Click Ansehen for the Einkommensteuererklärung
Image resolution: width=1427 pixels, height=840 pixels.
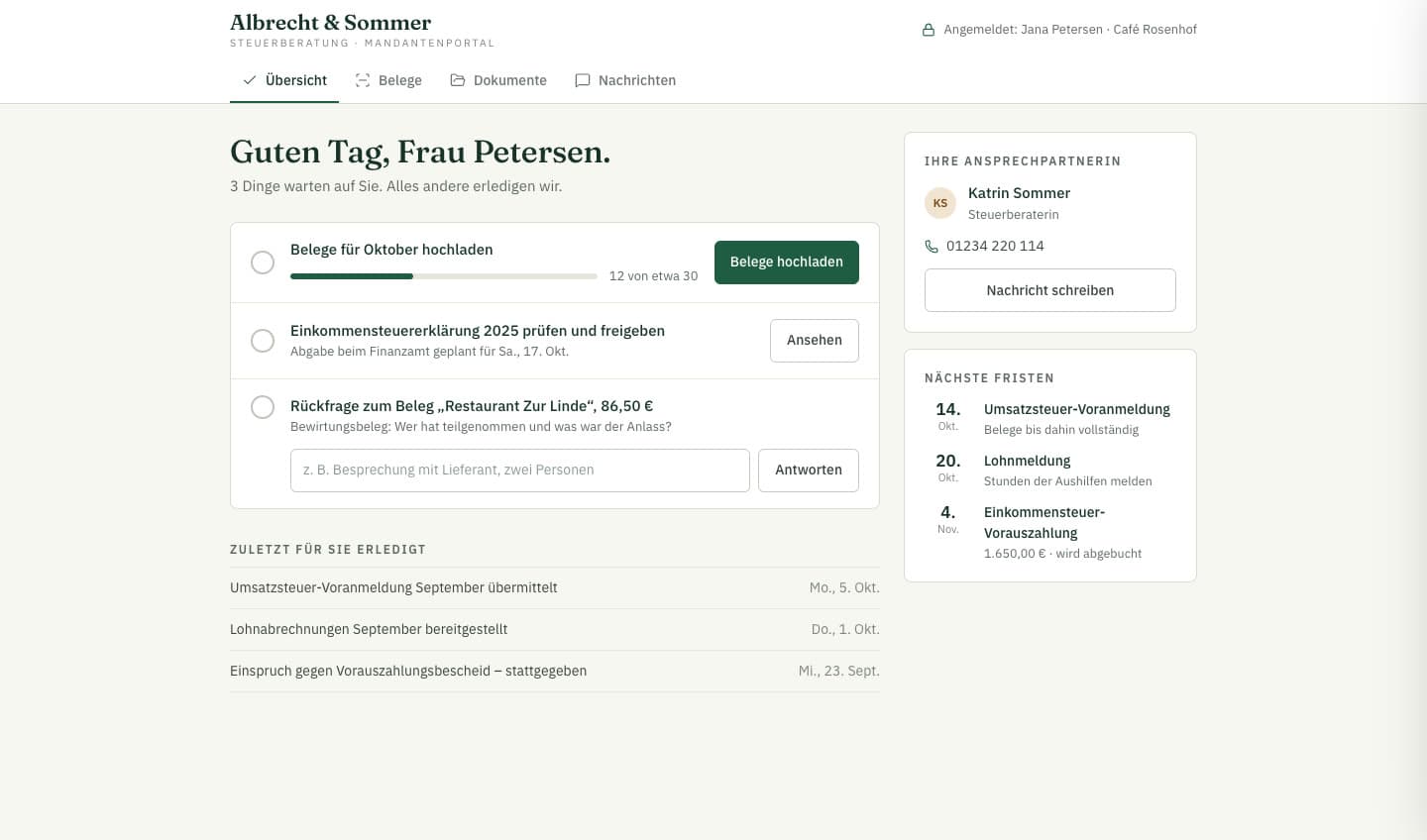coord(815,341)
